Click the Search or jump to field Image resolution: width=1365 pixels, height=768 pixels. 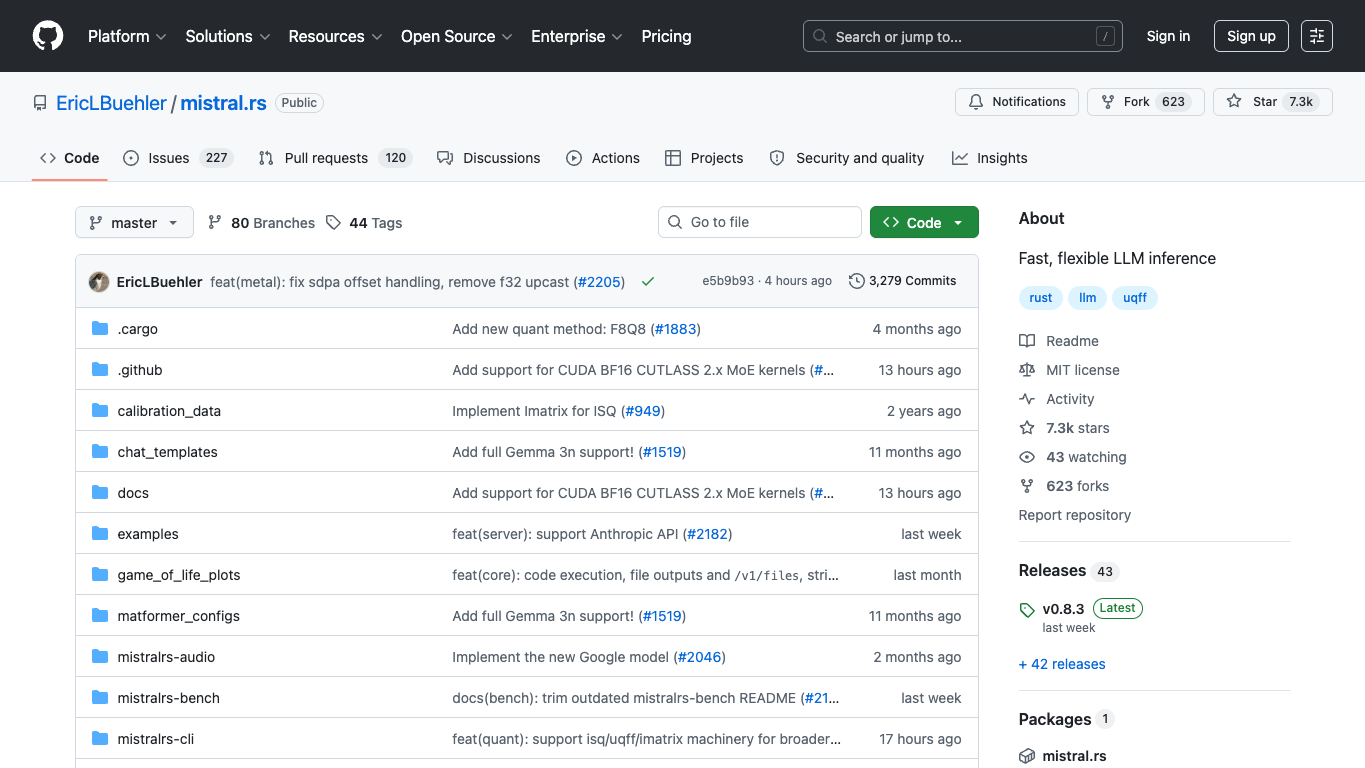963,37
